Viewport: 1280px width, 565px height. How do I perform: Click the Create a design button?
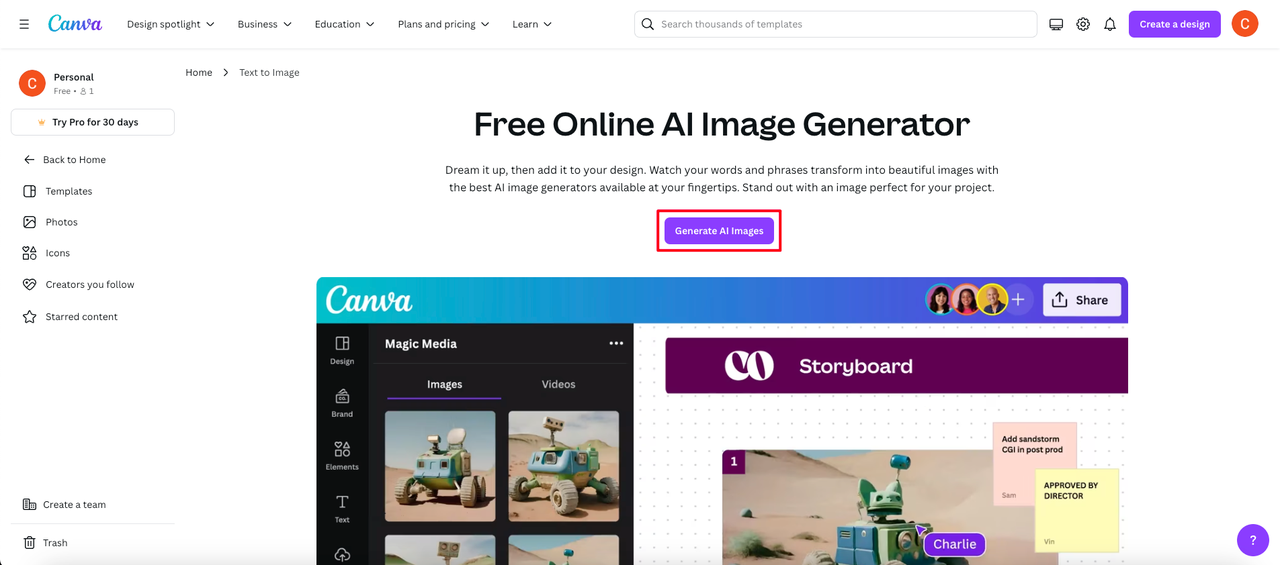coord(1174,24)
